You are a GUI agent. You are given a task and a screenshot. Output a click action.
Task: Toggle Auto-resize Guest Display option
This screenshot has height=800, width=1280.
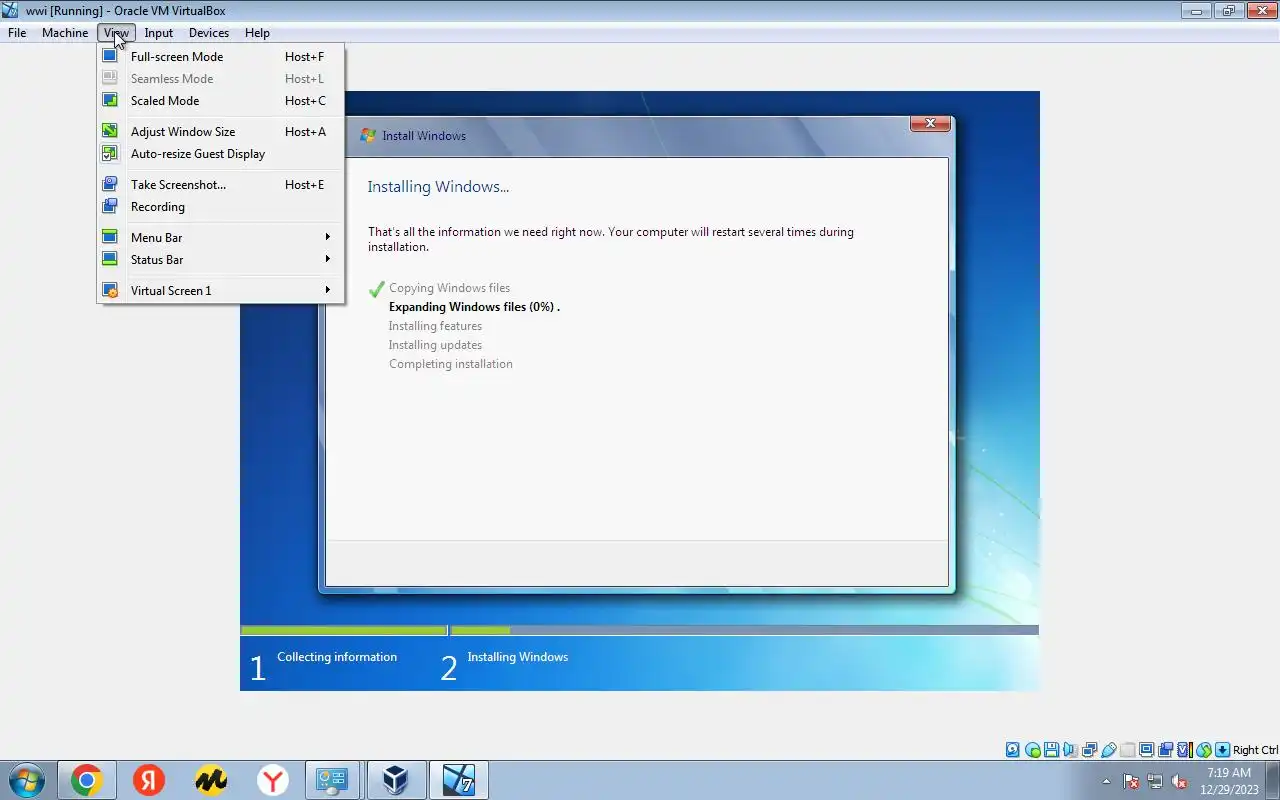coord(221,154)
